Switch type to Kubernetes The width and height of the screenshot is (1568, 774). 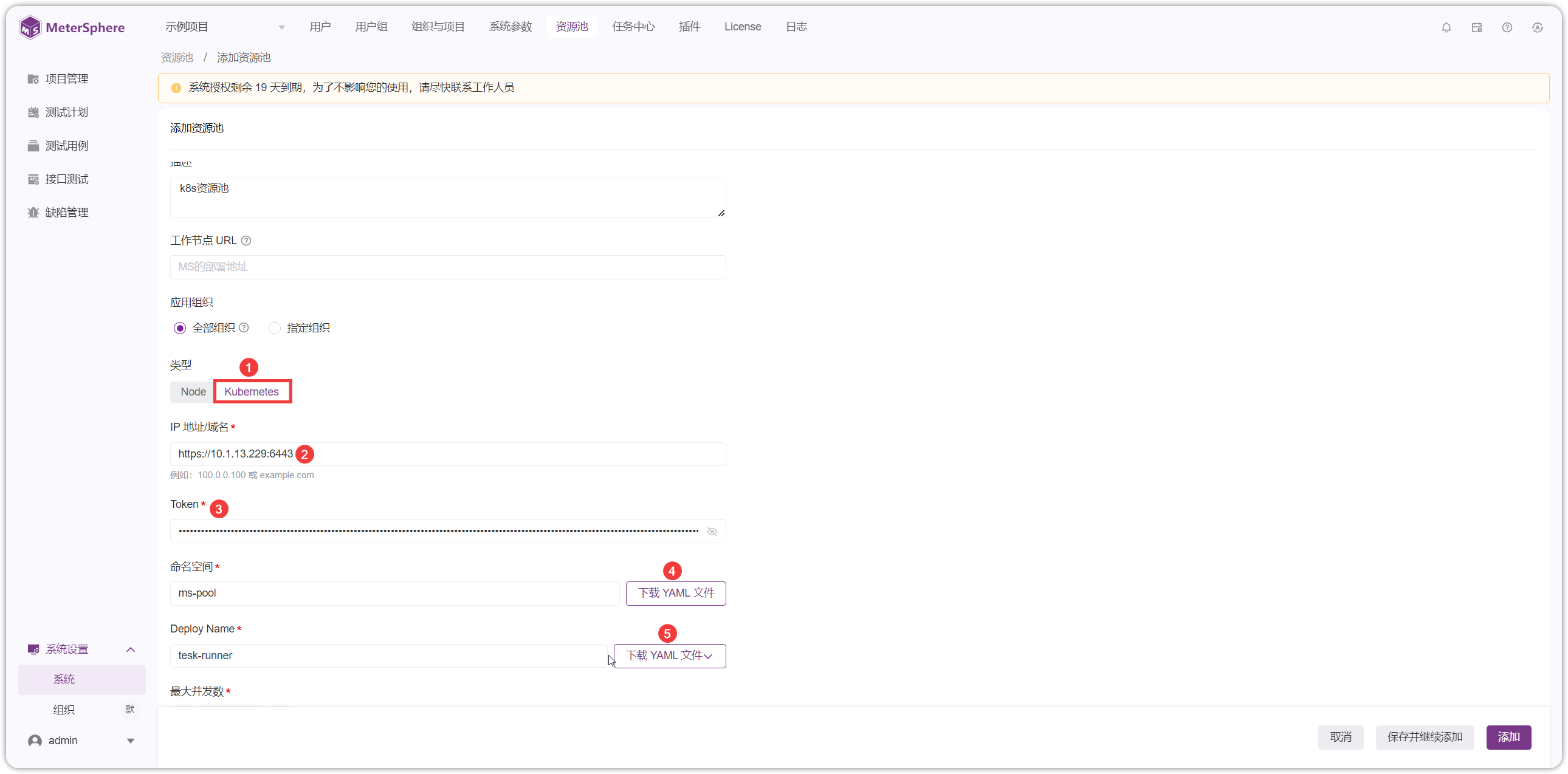click(252, 392)
